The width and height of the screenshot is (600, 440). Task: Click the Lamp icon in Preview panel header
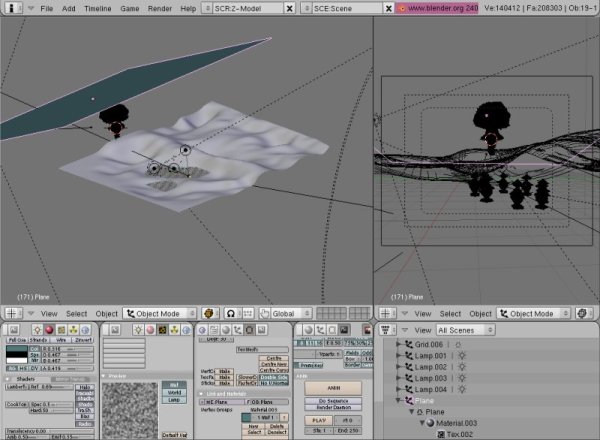138,329
